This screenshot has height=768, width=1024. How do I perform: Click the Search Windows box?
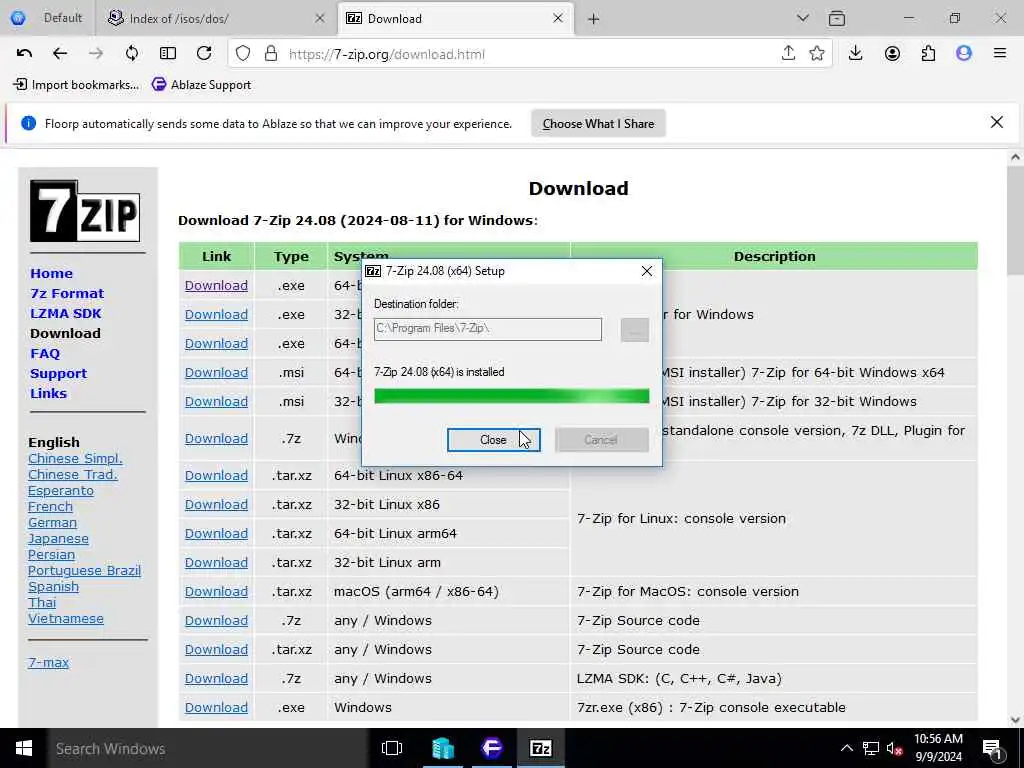(x=208, y=748)
